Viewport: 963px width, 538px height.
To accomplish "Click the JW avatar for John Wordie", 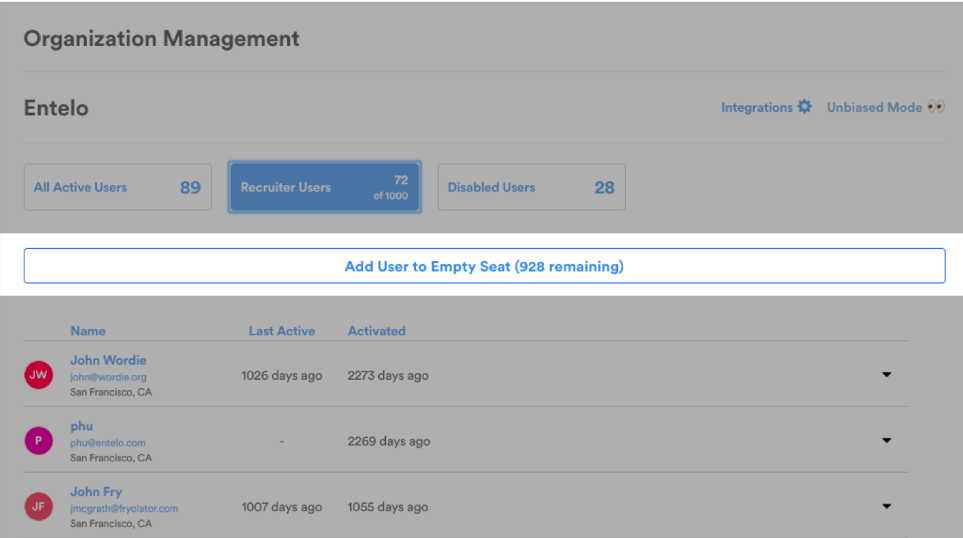I will pyautogui.click(x=39, y=375).
